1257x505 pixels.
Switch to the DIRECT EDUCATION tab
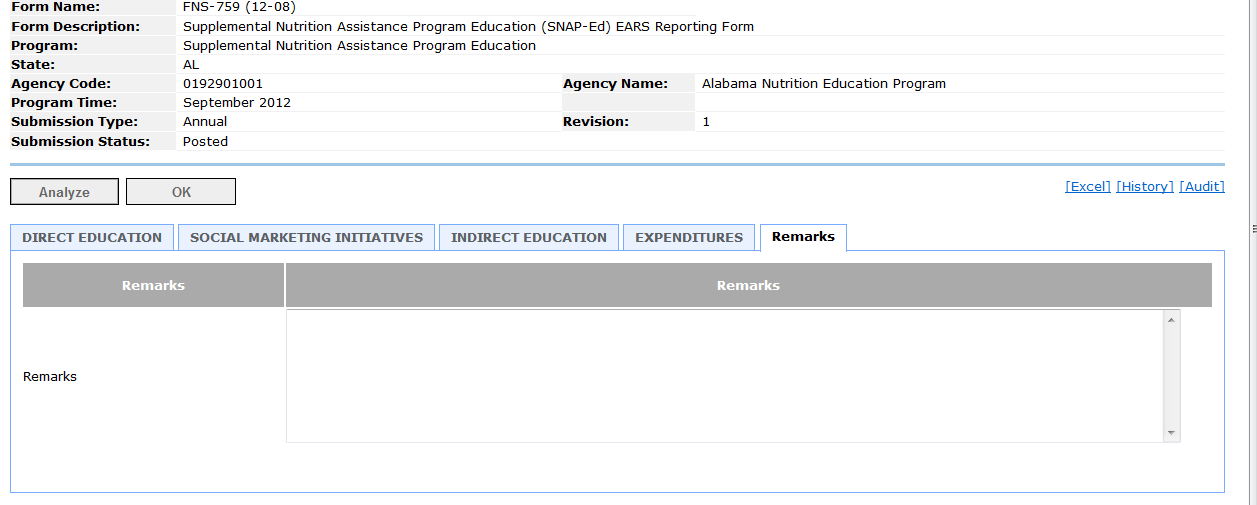coord(92,238)
